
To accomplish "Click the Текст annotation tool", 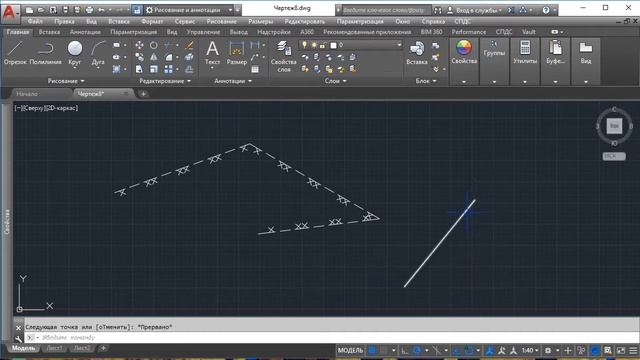I will pyautogui.click(x=212, y=53).
